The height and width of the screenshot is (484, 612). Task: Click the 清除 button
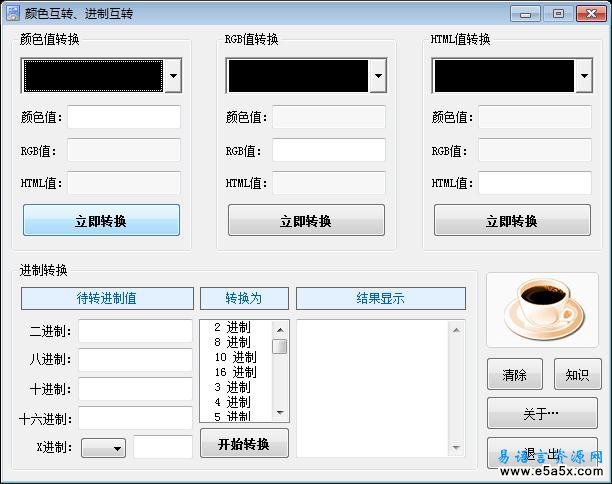tap(514, 375)
